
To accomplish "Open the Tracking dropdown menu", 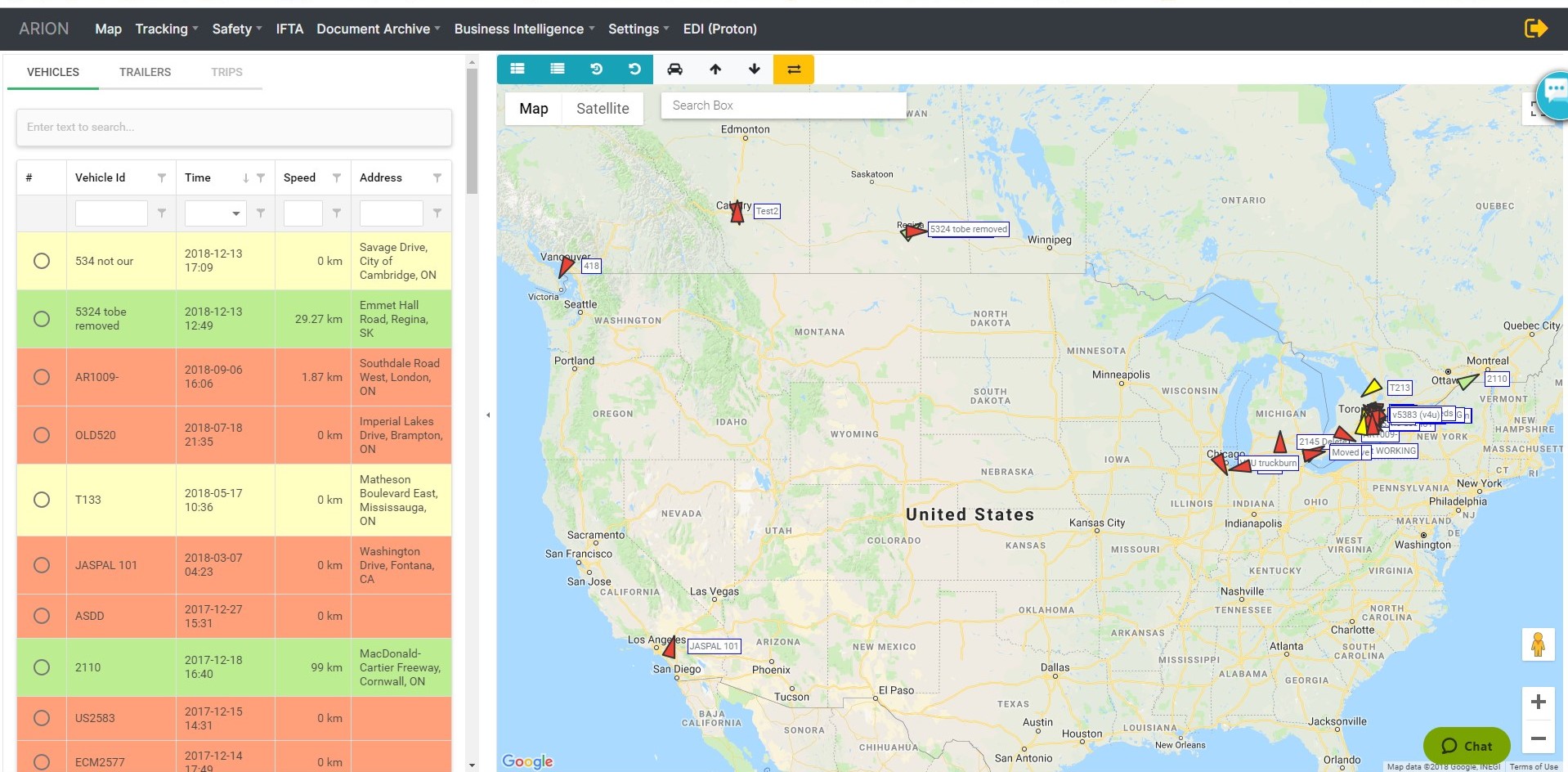I will [x=167, y=29].
